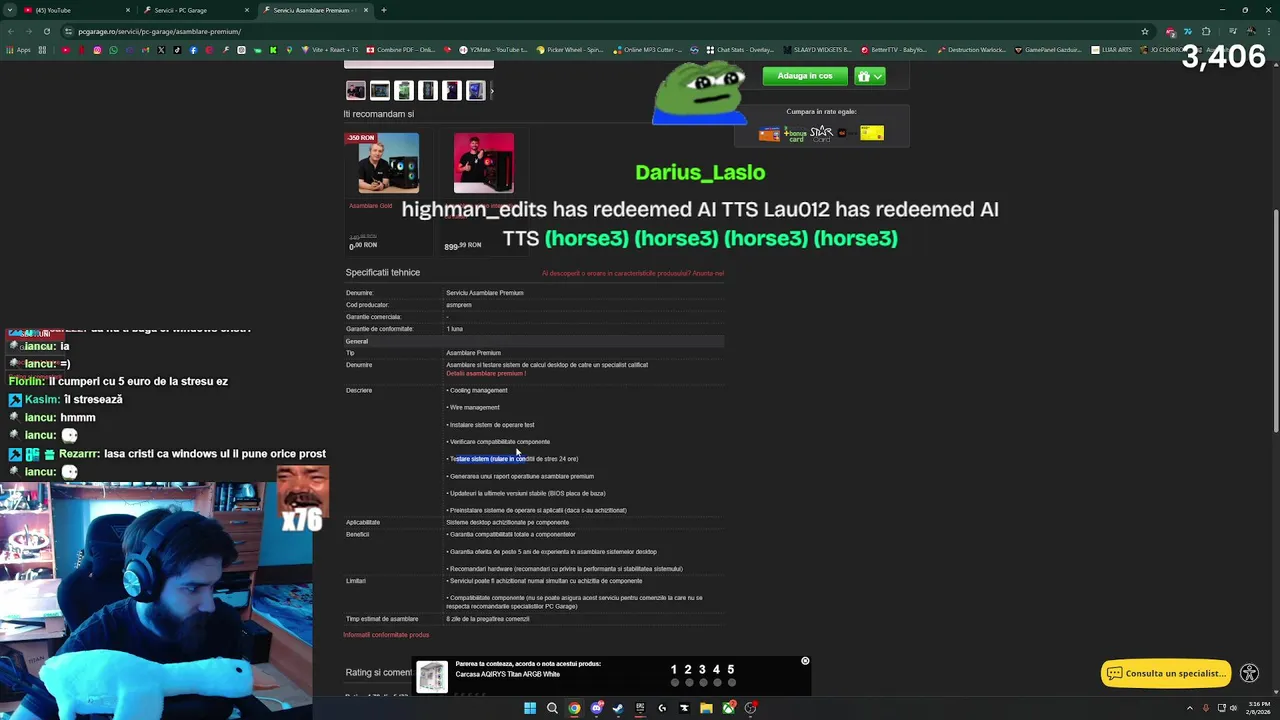Switch to the Servicii - PC Garage tab
Image resolution: width=1280 pixels, height=720 pixels.
[195, 10]
